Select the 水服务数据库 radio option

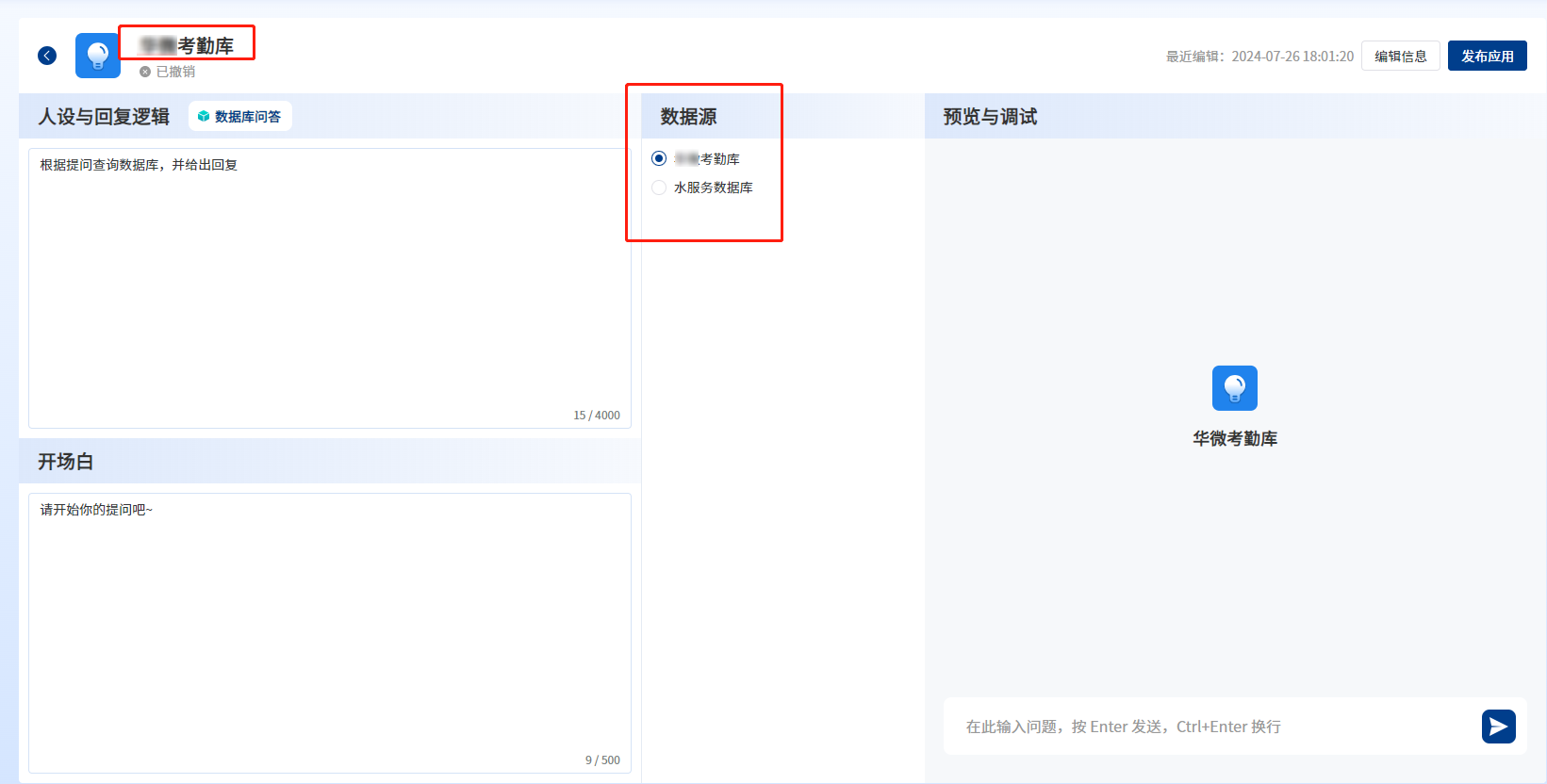coord(659,188)
